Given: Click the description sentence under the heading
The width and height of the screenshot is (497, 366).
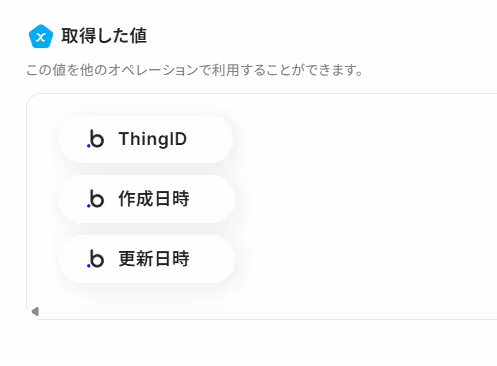Looking at the screenshot, I should [194, 70].
